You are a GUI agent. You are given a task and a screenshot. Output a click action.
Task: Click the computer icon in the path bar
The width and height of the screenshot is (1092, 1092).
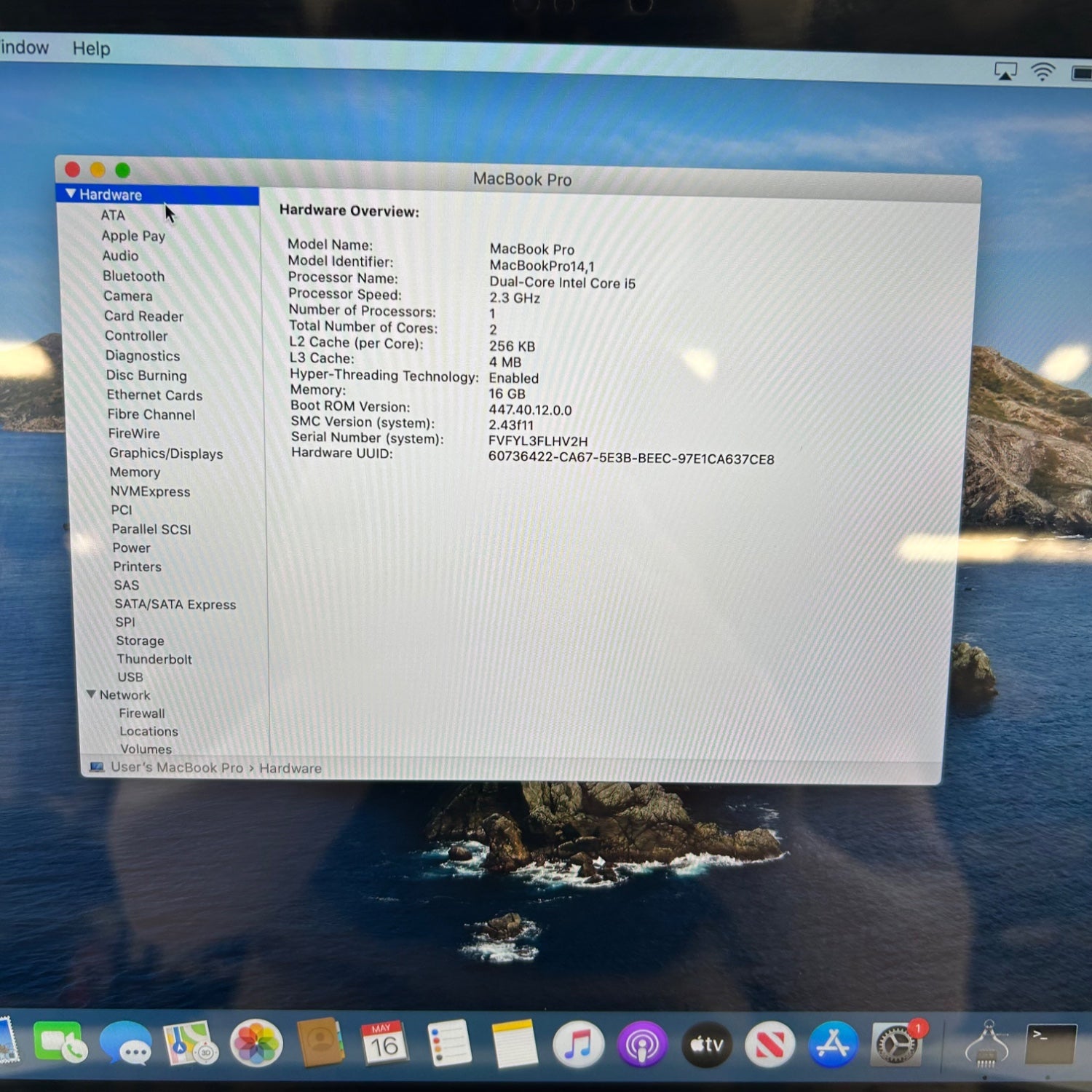[x=97, y=767]
